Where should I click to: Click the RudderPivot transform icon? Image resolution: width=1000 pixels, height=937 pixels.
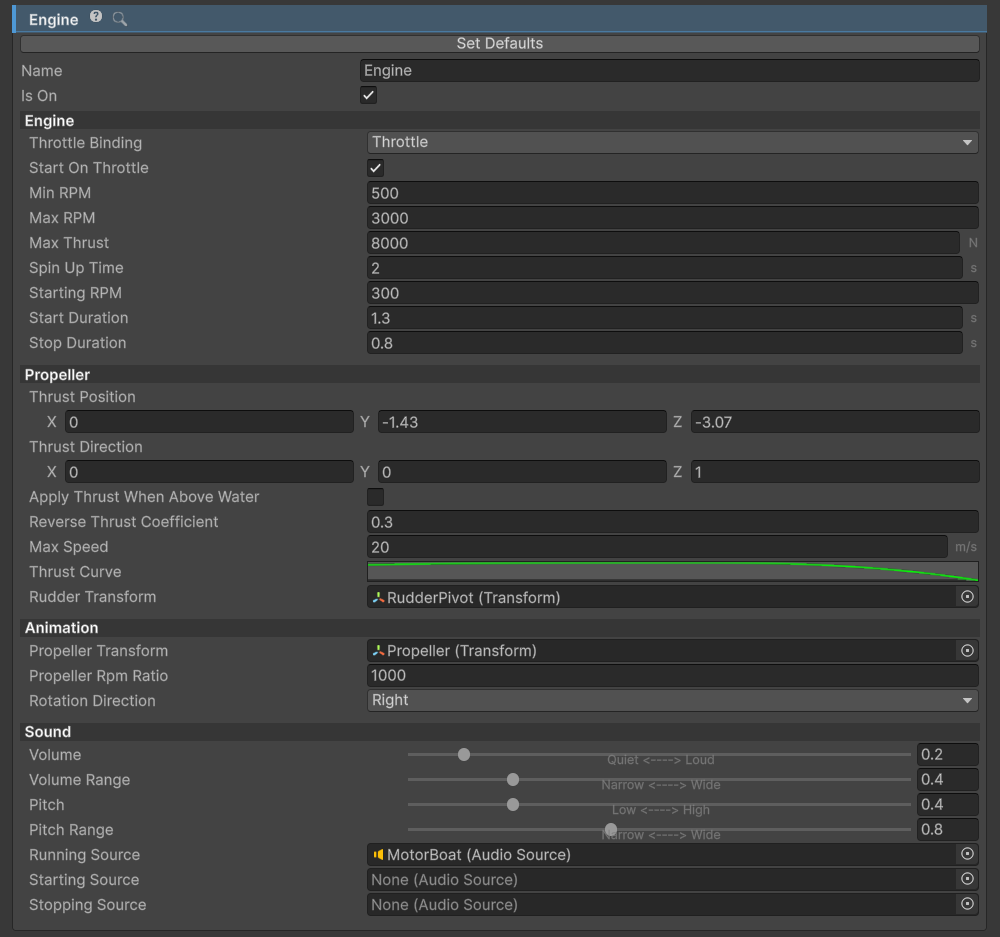pyautogui.click(x=378, y=598)
